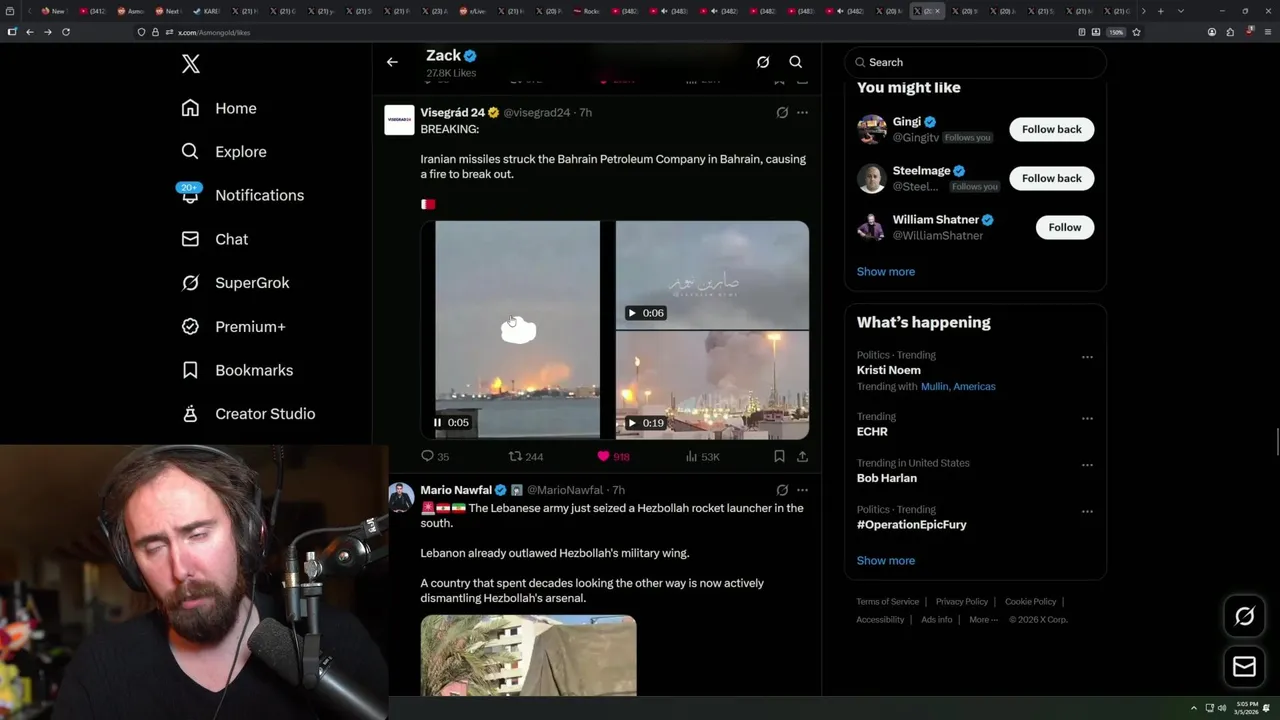Open the Bob Harlan trend

point(887,478)
